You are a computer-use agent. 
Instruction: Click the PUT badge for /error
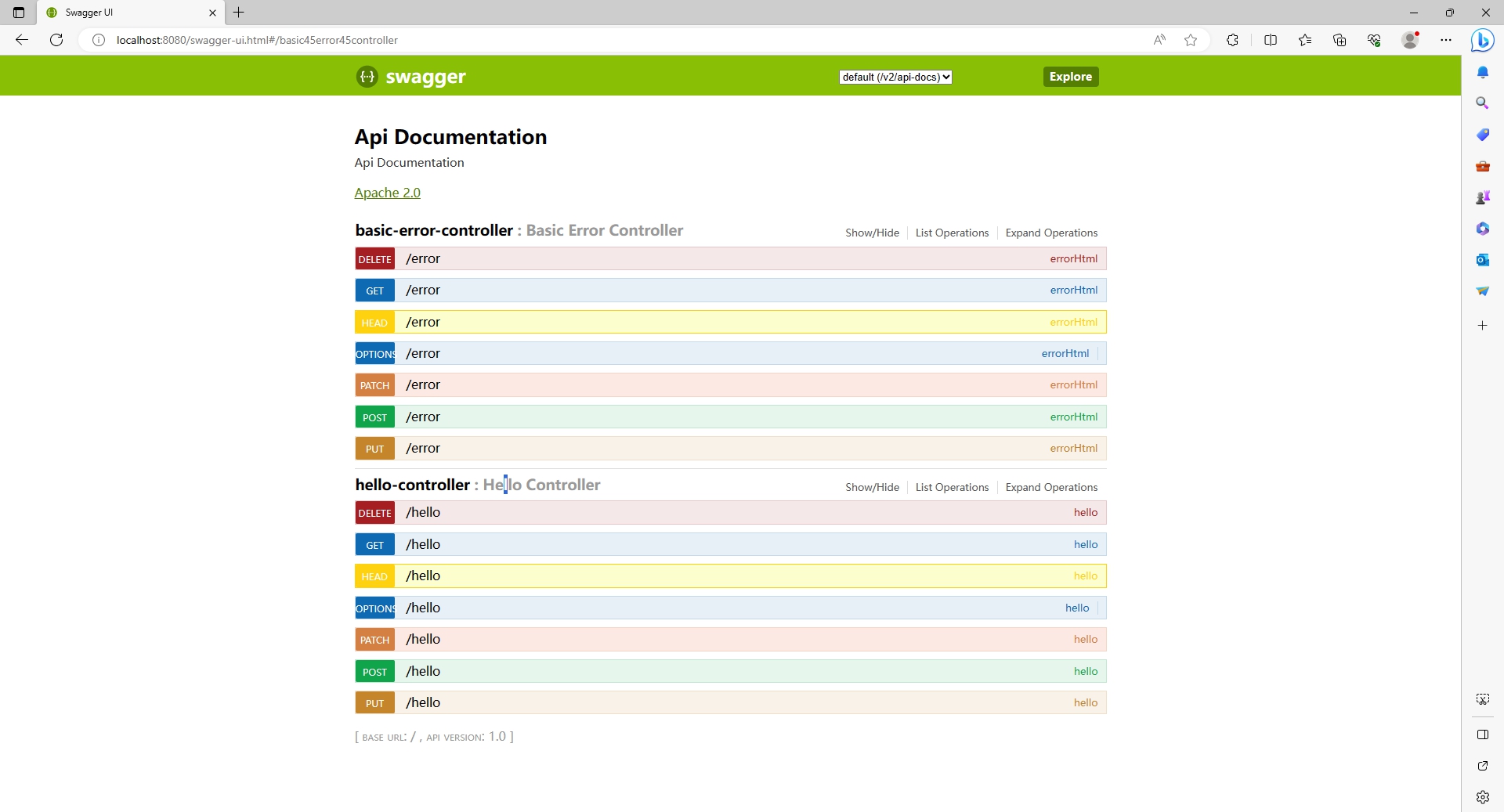[x=374, y=449]
